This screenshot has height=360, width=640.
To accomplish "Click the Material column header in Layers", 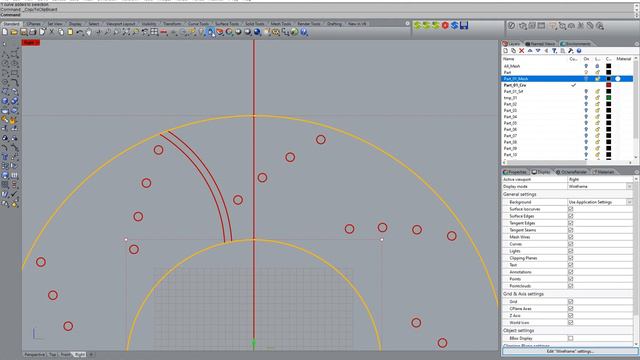I will coord(624,59).
